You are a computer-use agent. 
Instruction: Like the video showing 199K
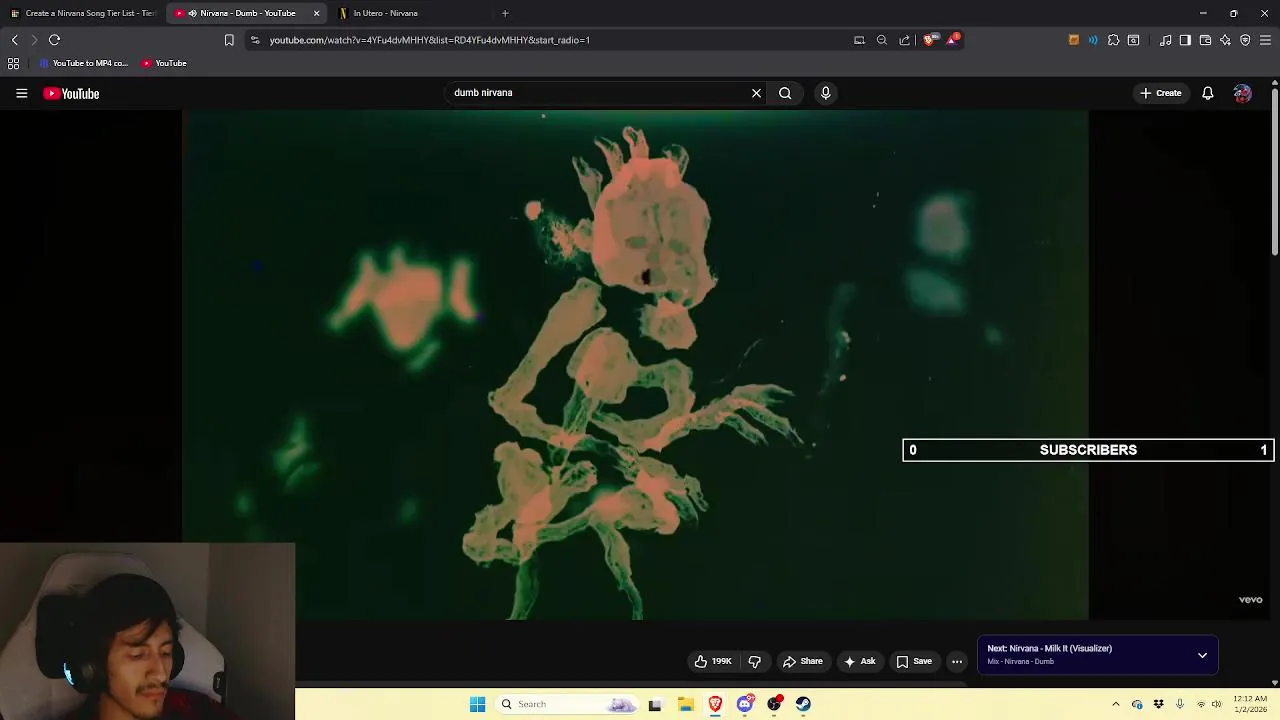[713, 661]
